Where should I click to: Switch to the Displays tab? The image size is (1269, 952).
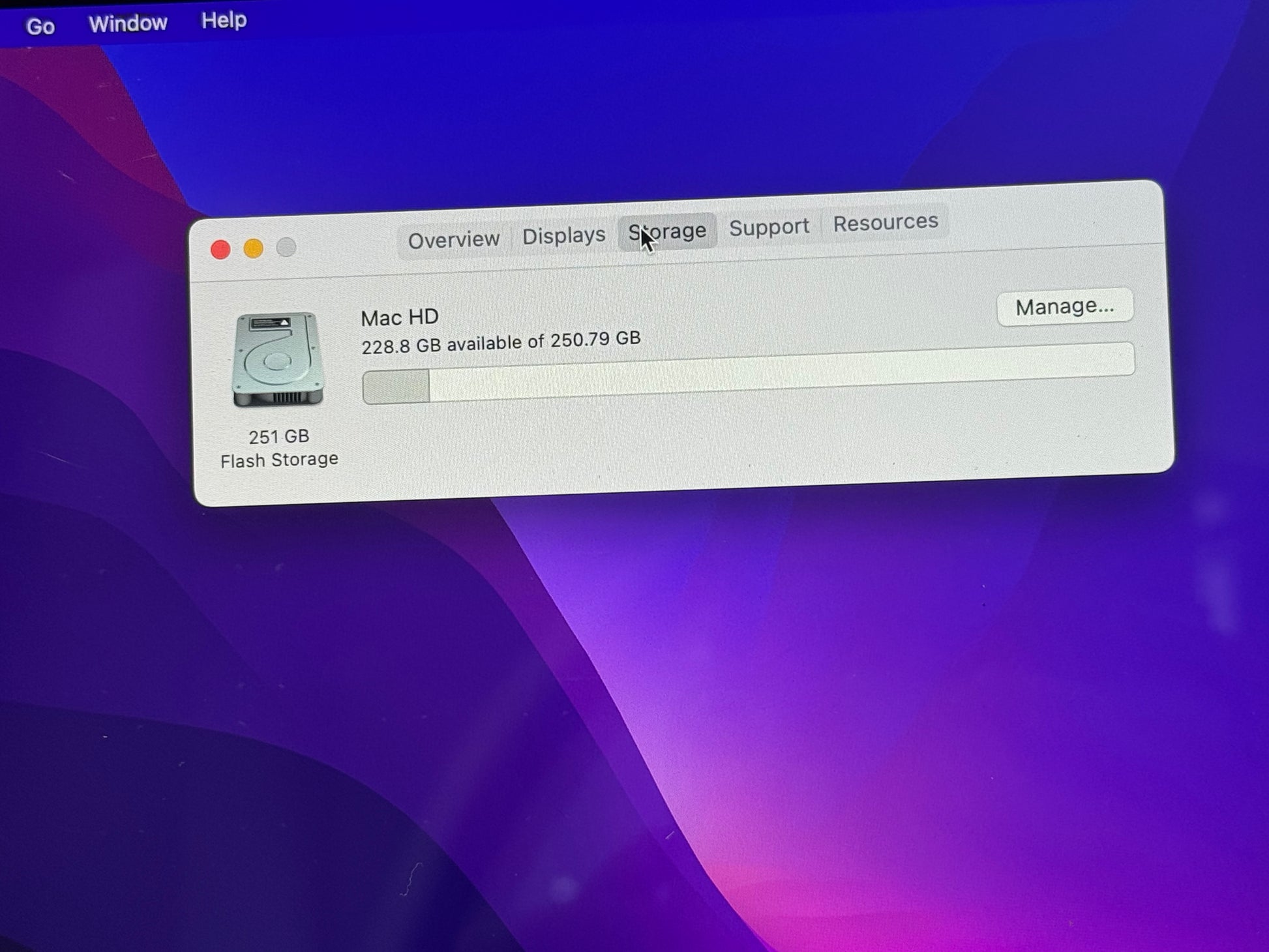click(x=563, y=235)
